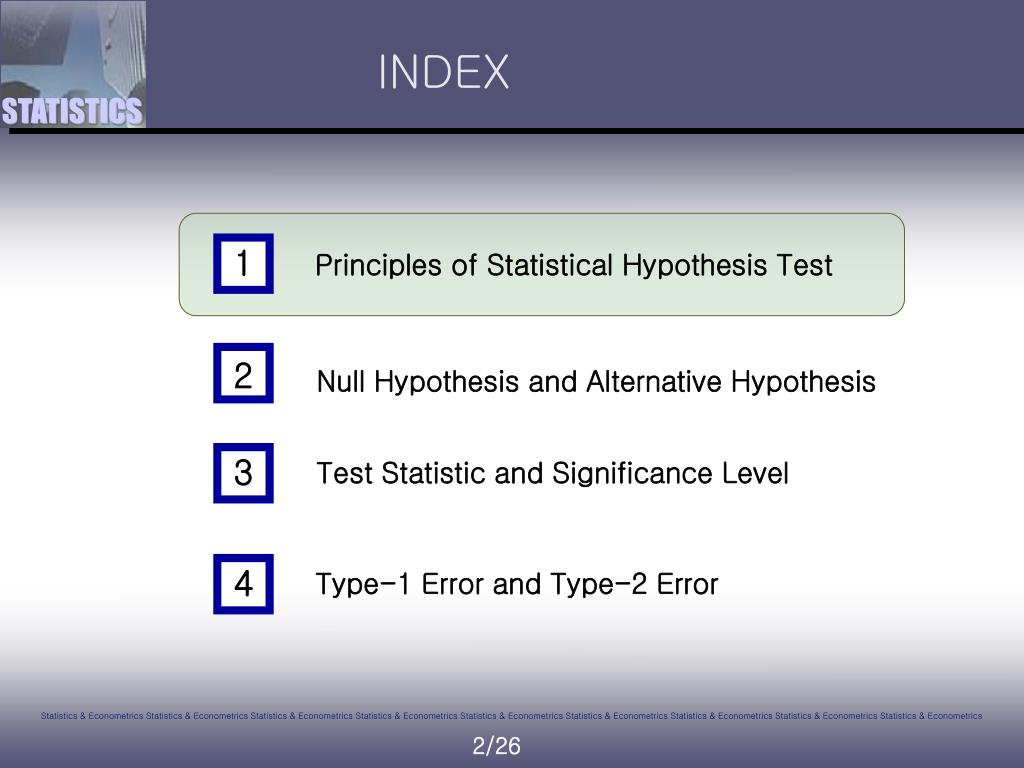Click the INDEX slide title
This screenshot has width=1024, height=768.
pos(444,71)
